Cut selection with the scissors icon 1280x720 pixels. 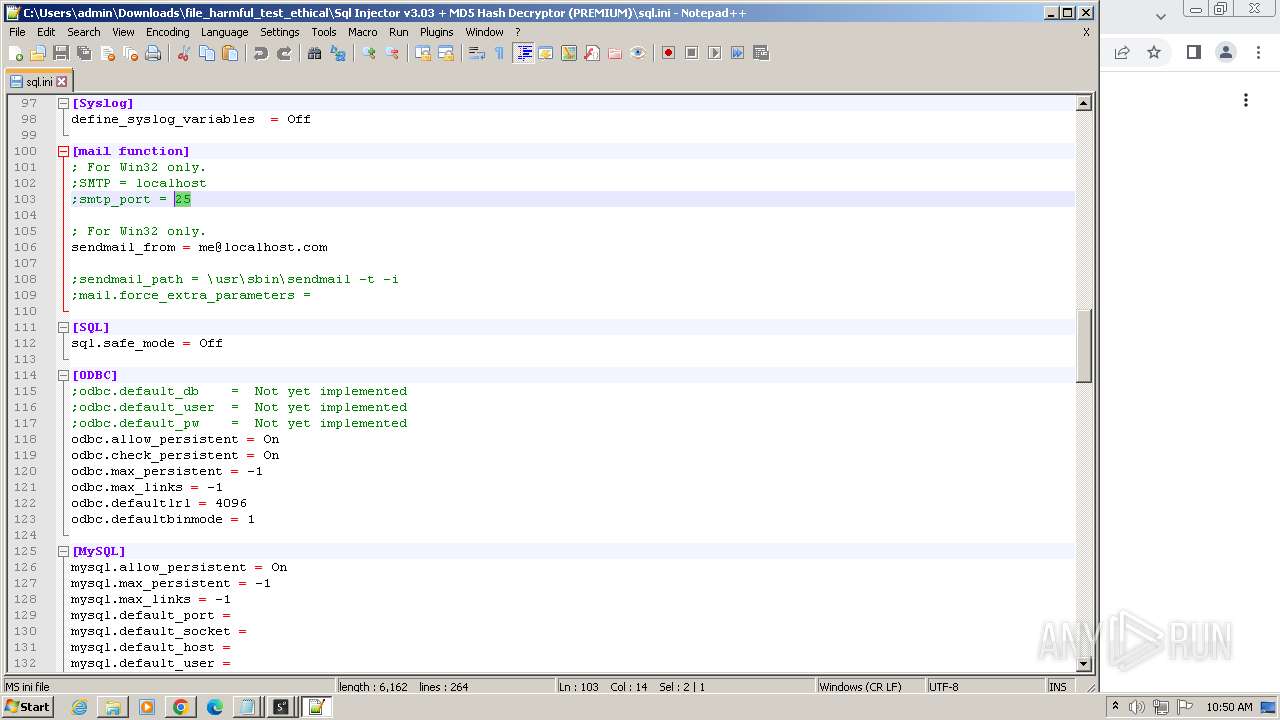coord(184,53)
